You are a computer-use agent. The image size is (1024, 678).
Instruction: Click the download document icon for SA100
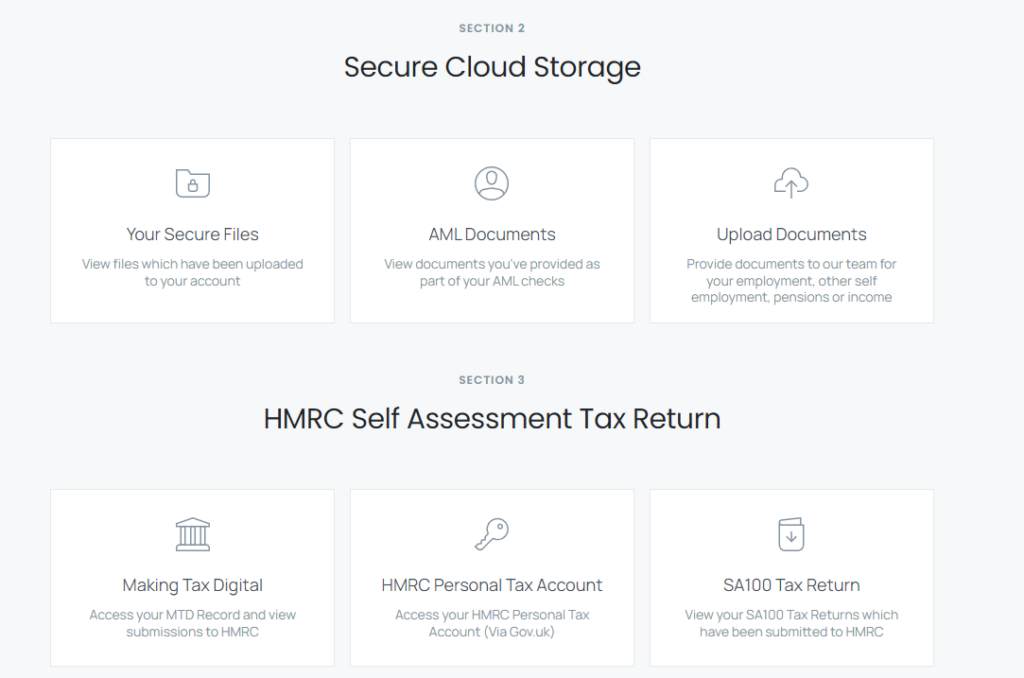(791, 534)
